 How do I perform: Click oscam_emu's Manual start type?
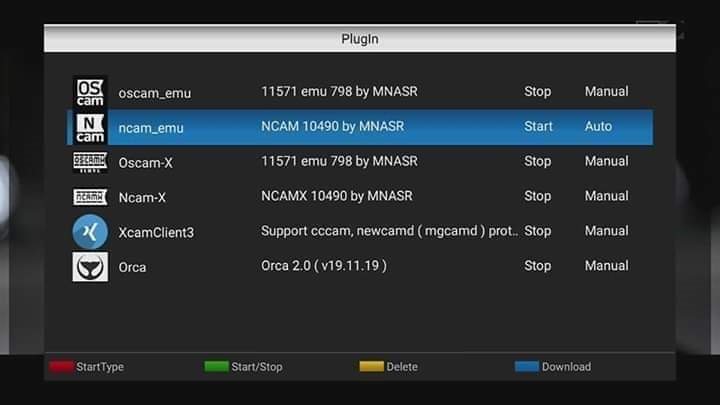607,91
